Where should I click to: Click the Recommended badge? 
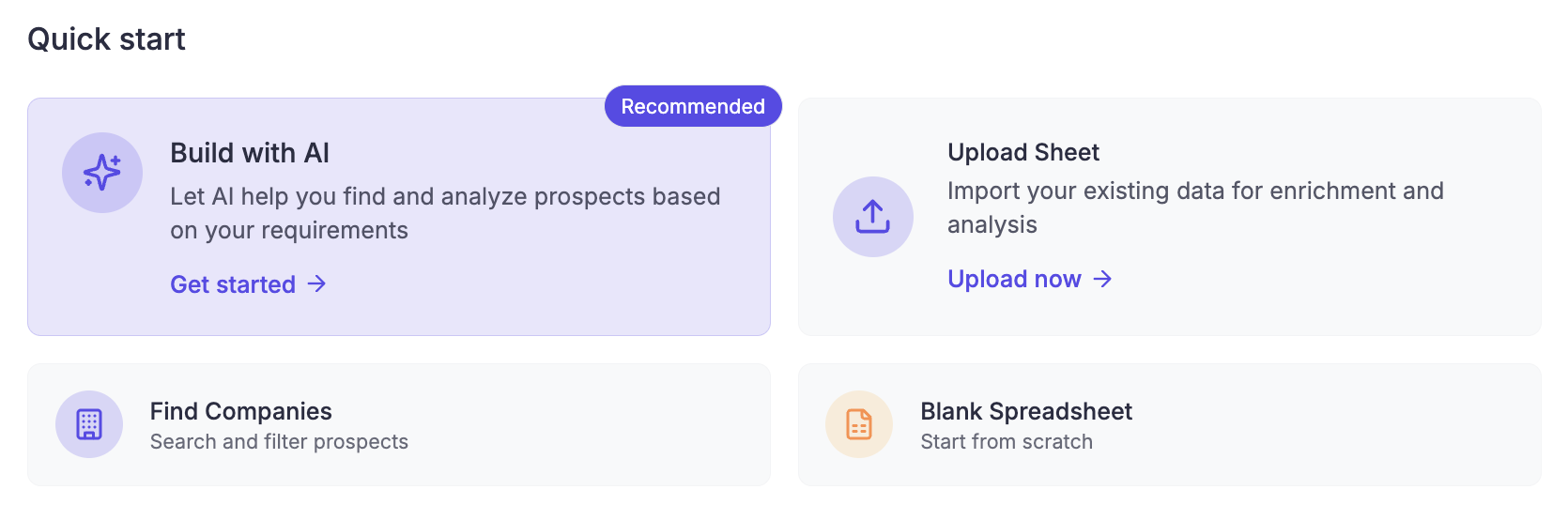point(693,106)
